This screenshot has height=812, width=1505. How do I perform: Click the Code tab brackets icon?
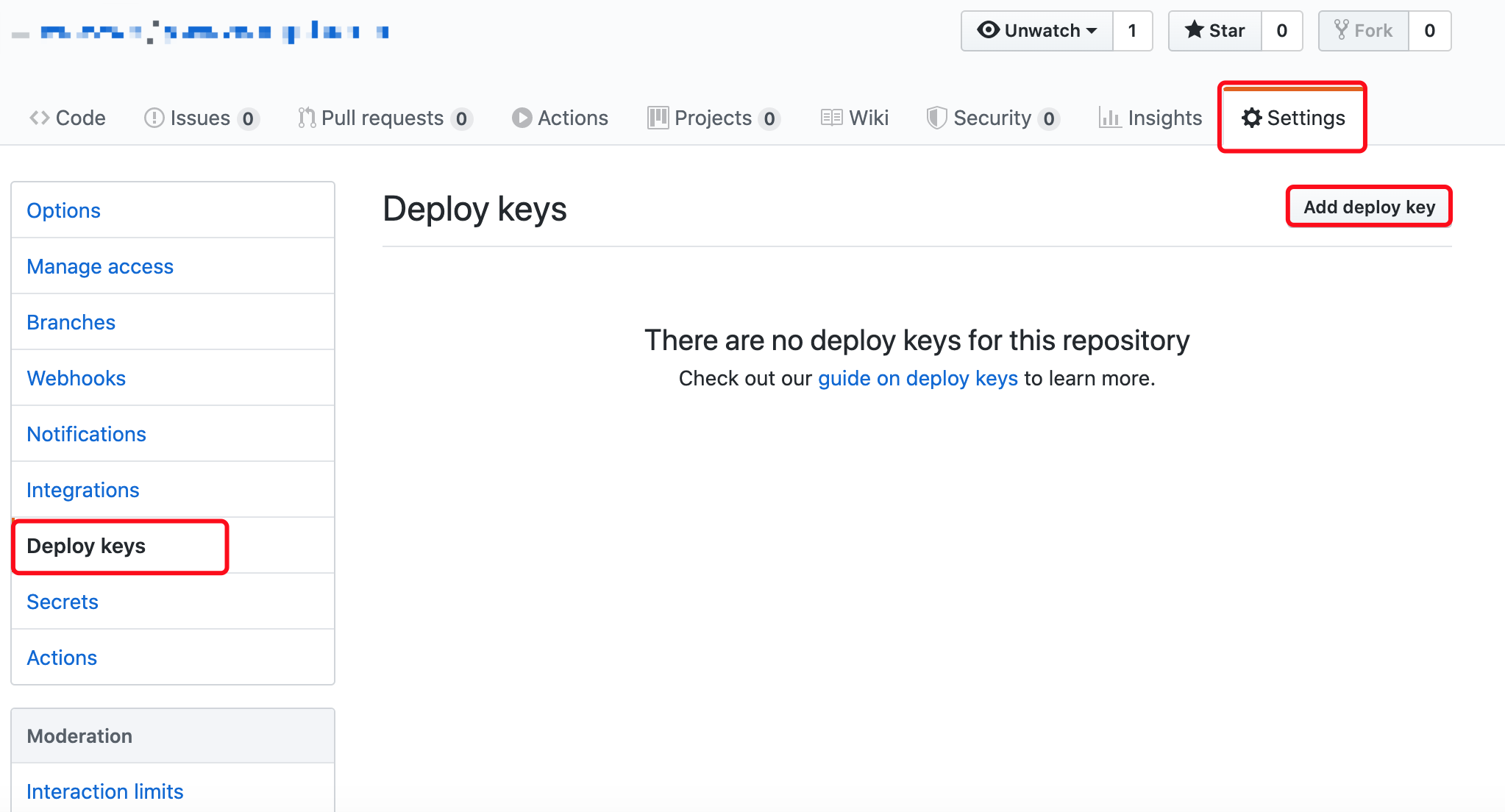39,118
